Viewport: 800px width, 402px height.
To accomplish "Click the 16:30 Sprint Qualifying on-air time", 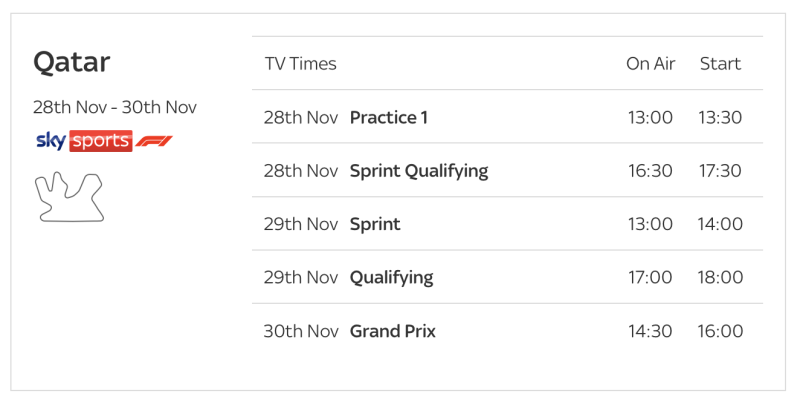I will click(x=650, y=171).
